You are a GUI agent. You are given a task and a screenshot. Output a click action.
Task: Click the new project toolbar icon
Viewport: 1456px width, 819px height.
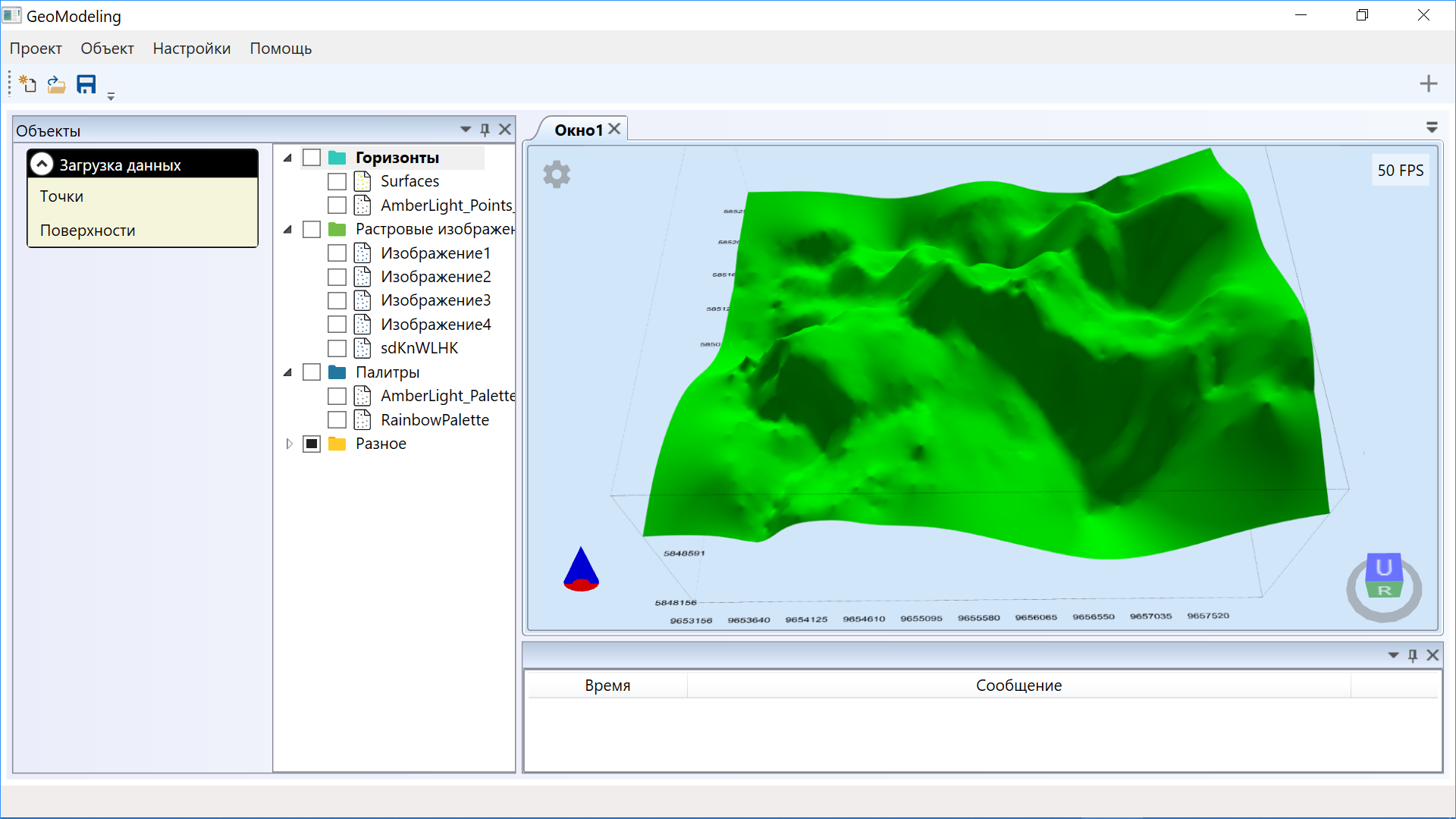(x=28, y=84)
